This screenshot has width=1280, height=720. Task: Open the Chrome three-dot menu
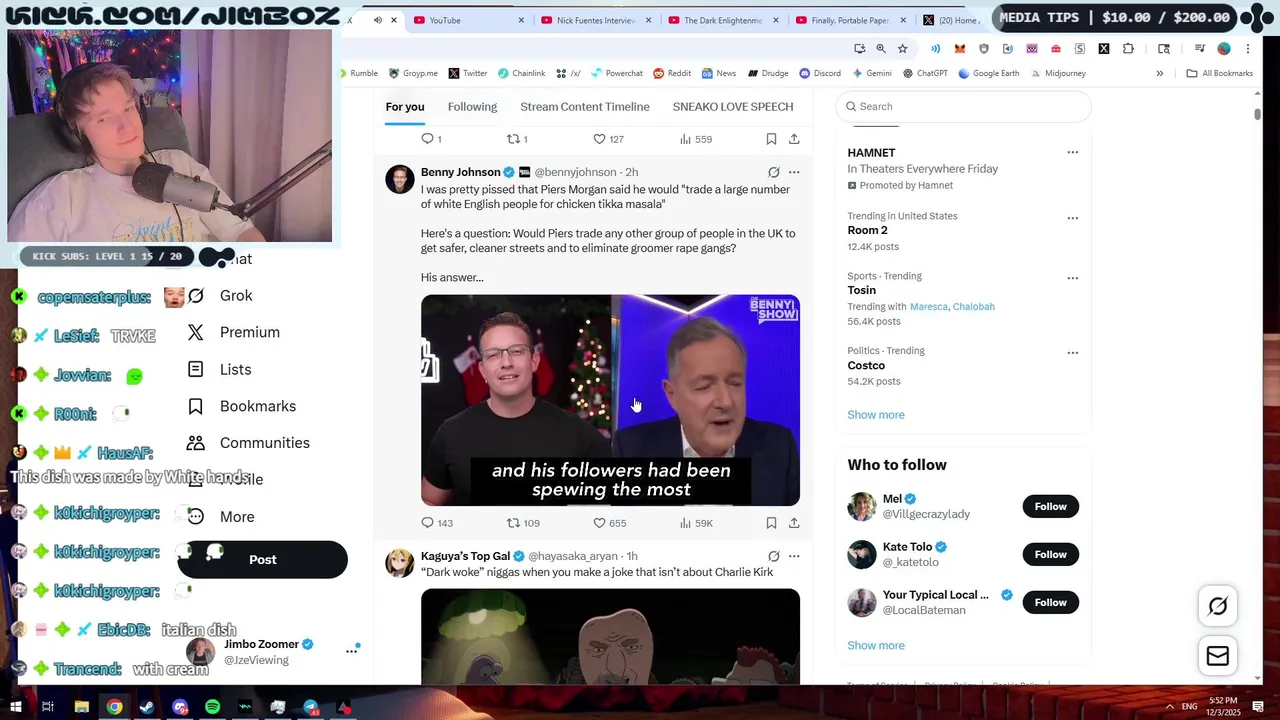(x=1248, y=48)
